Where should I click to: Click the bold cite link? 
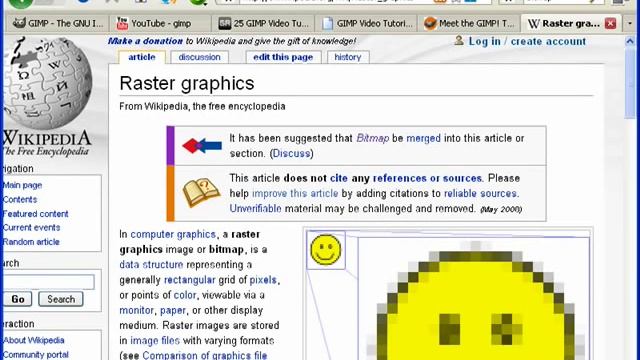click(339, 178)
